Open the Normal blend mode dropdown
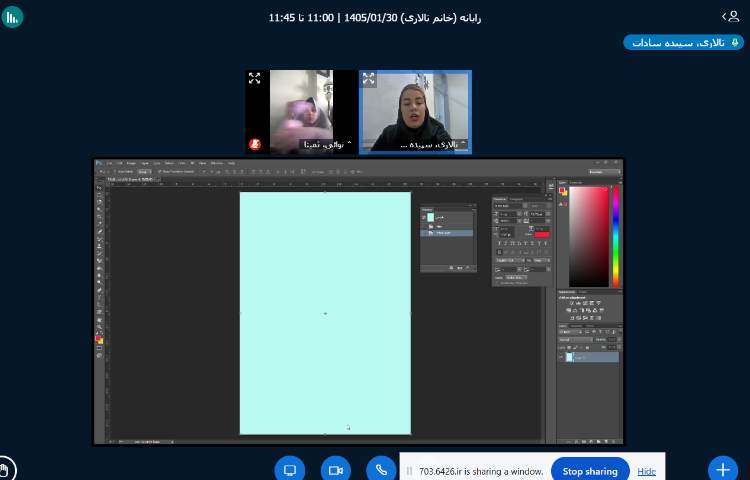750x480 pixels. click(x=575, y=339)
